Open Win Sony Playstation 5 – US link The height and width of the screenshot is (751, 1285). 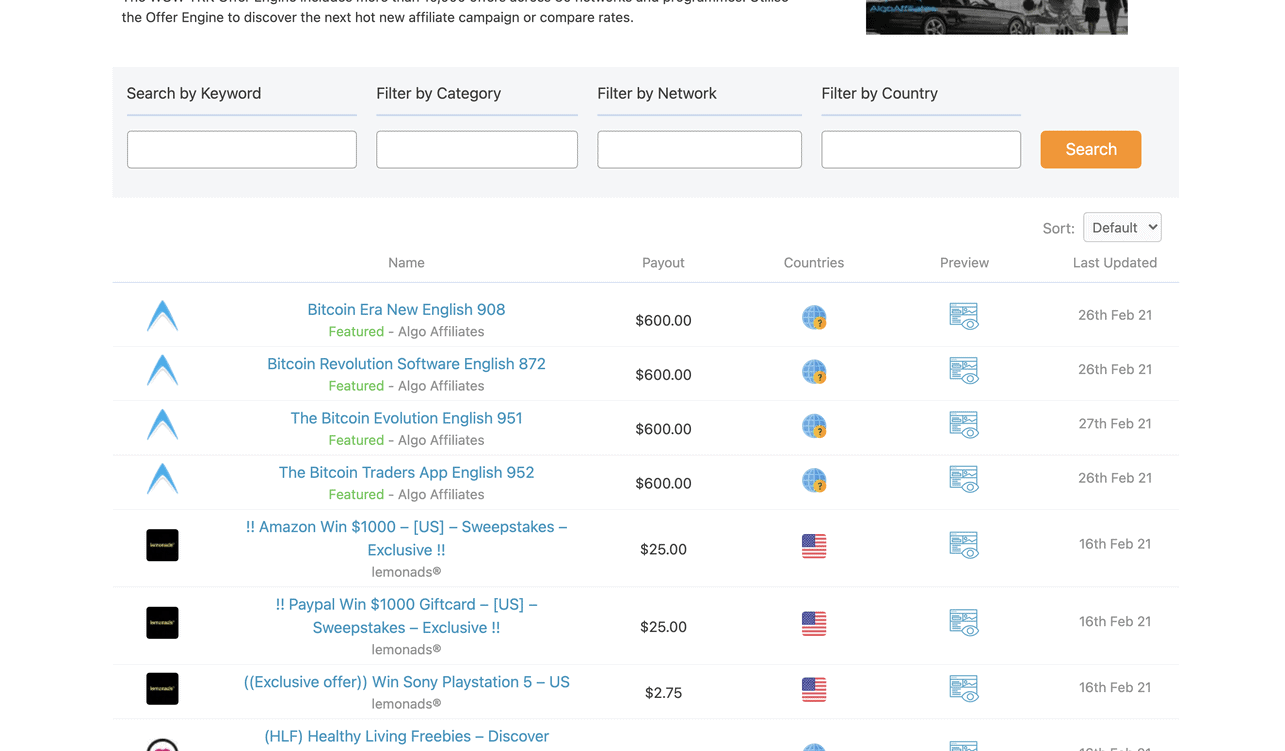click(x=406, y=682)
